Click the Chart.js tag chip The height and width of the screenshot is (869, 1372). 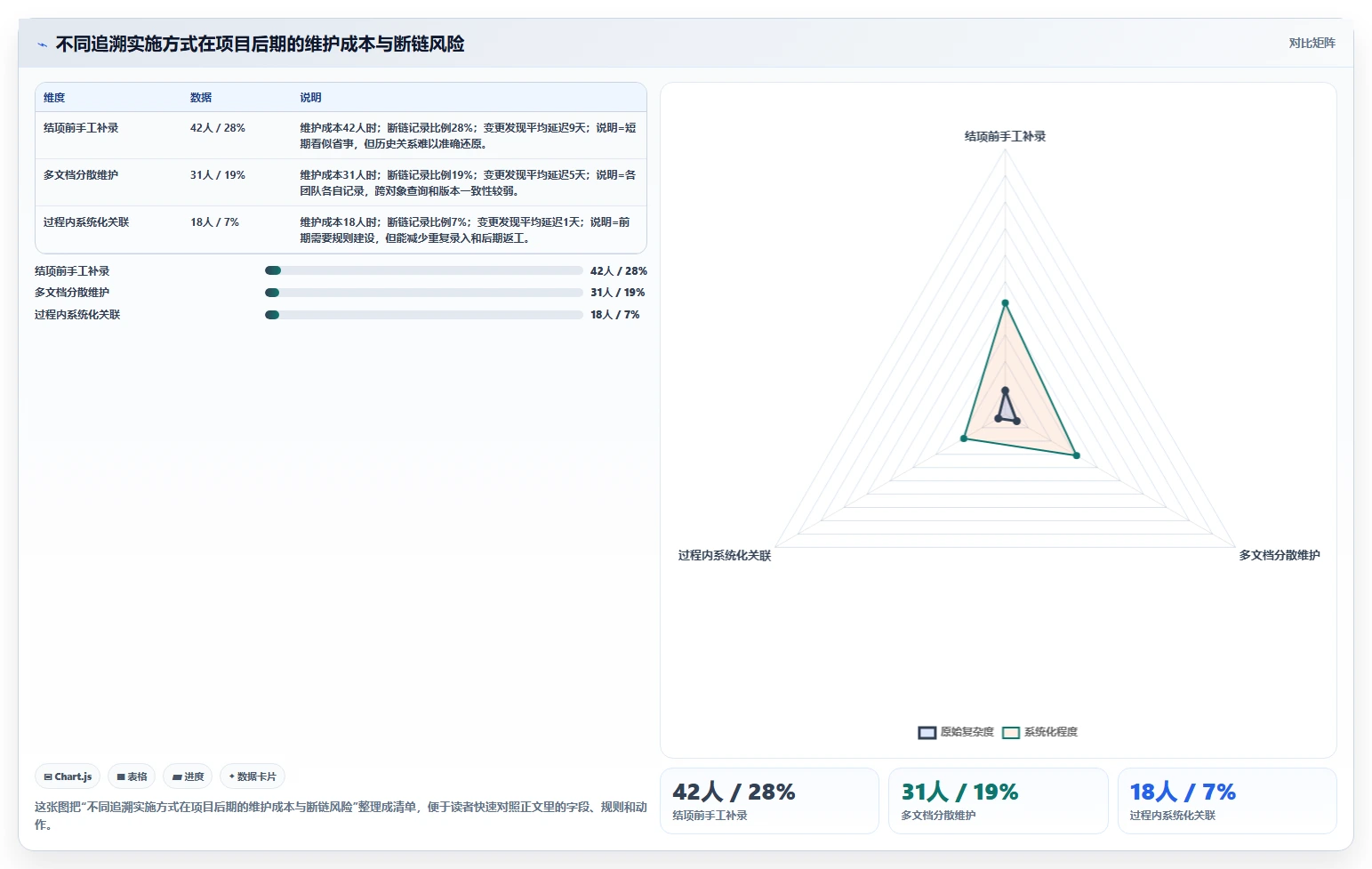(x=68, y=776)
